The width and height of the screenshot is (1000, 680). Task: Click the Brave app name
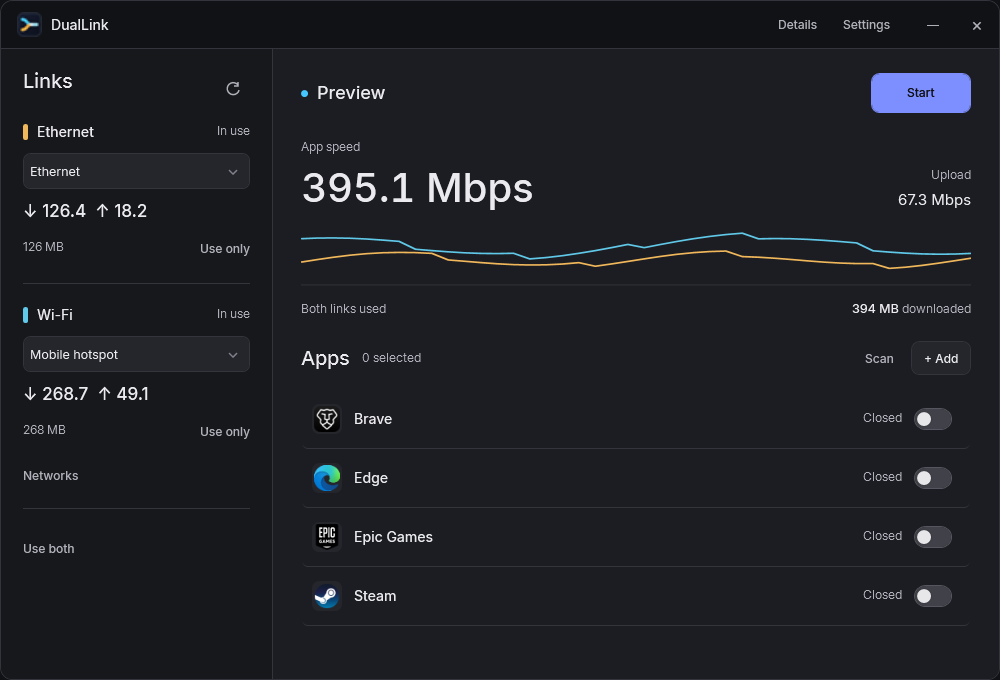[373, 419]
